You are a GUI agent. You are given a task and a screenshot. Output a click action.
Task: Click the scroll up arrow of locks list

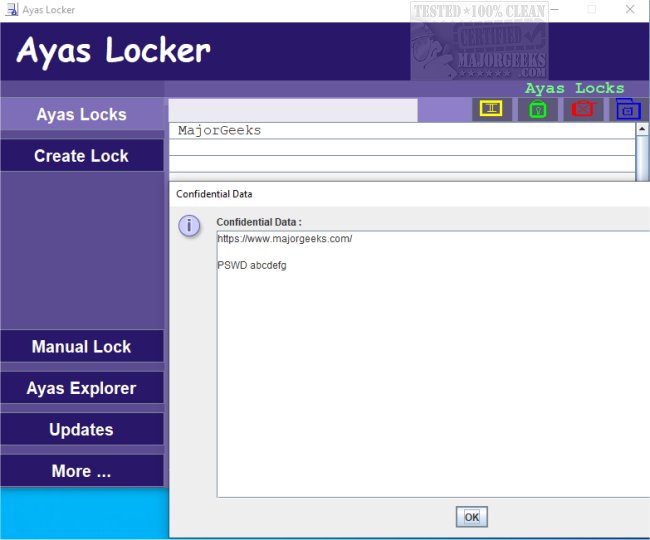click(642, 129)
